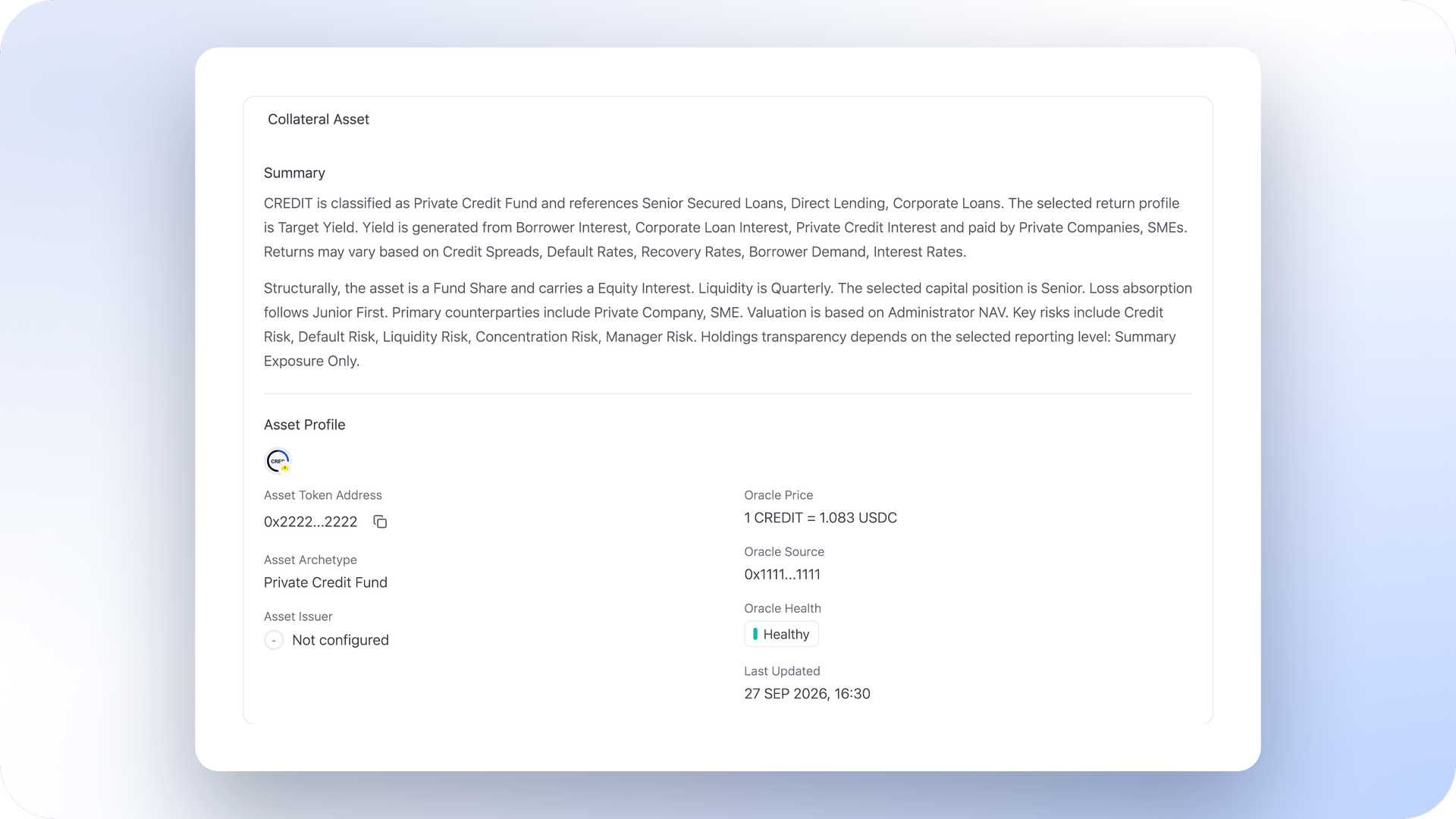
Task: Click the Asset Issuer placeholder circle icon
Action: 274,640
